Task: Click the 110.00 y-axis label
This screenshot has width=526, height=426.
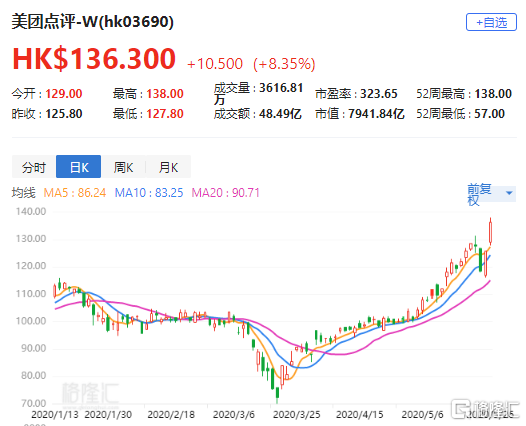Action: [31, 294]
